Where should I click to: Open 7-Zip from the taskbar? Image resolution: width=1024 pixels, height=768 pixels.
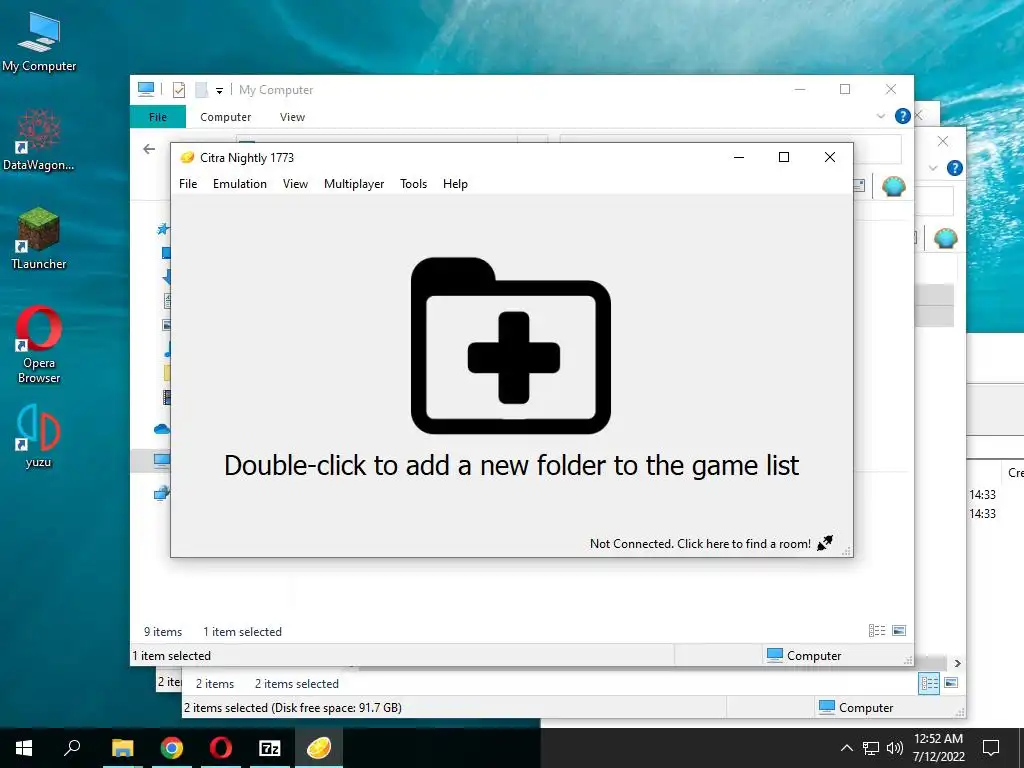tap(270, 748)
